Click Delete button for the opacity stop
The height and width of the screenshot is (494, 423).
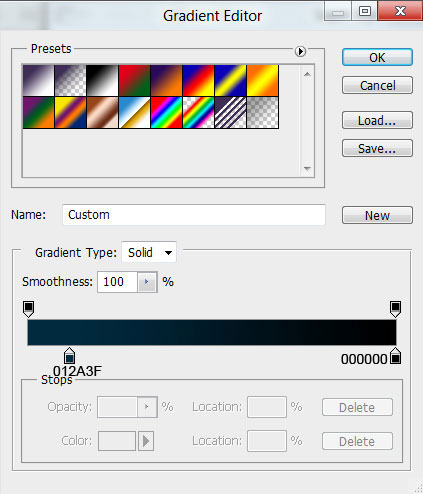point(357,407)
